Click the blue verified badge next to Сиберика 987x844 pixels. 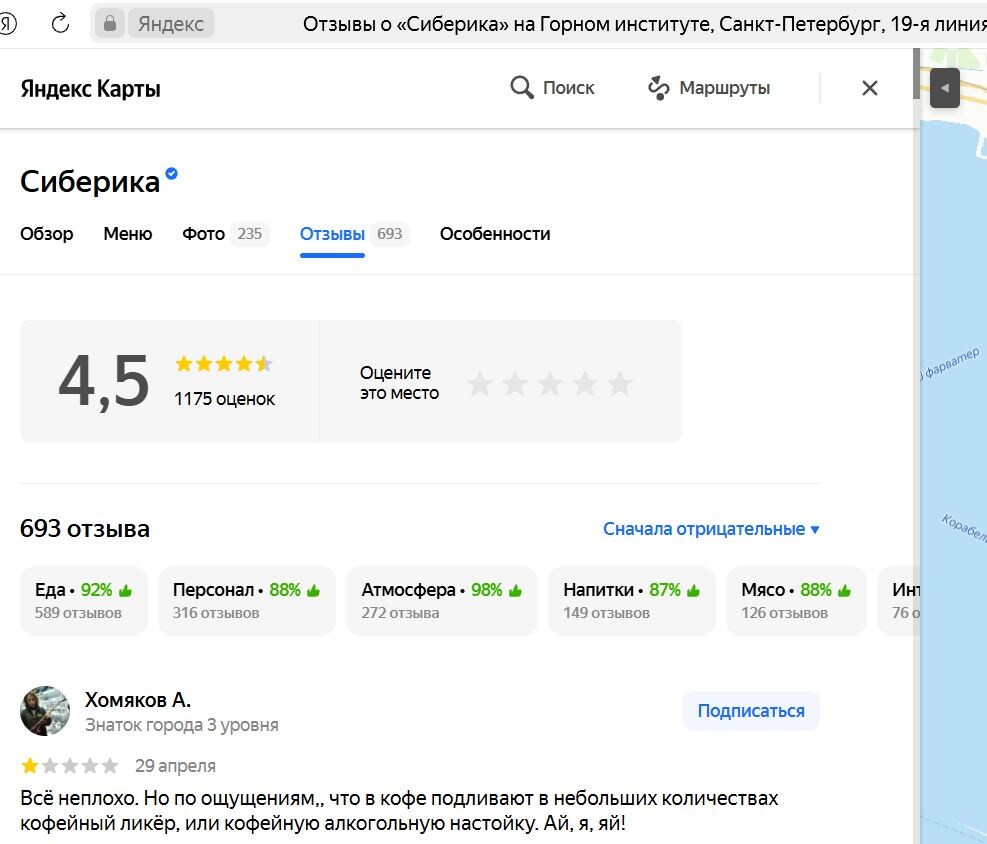171,172
